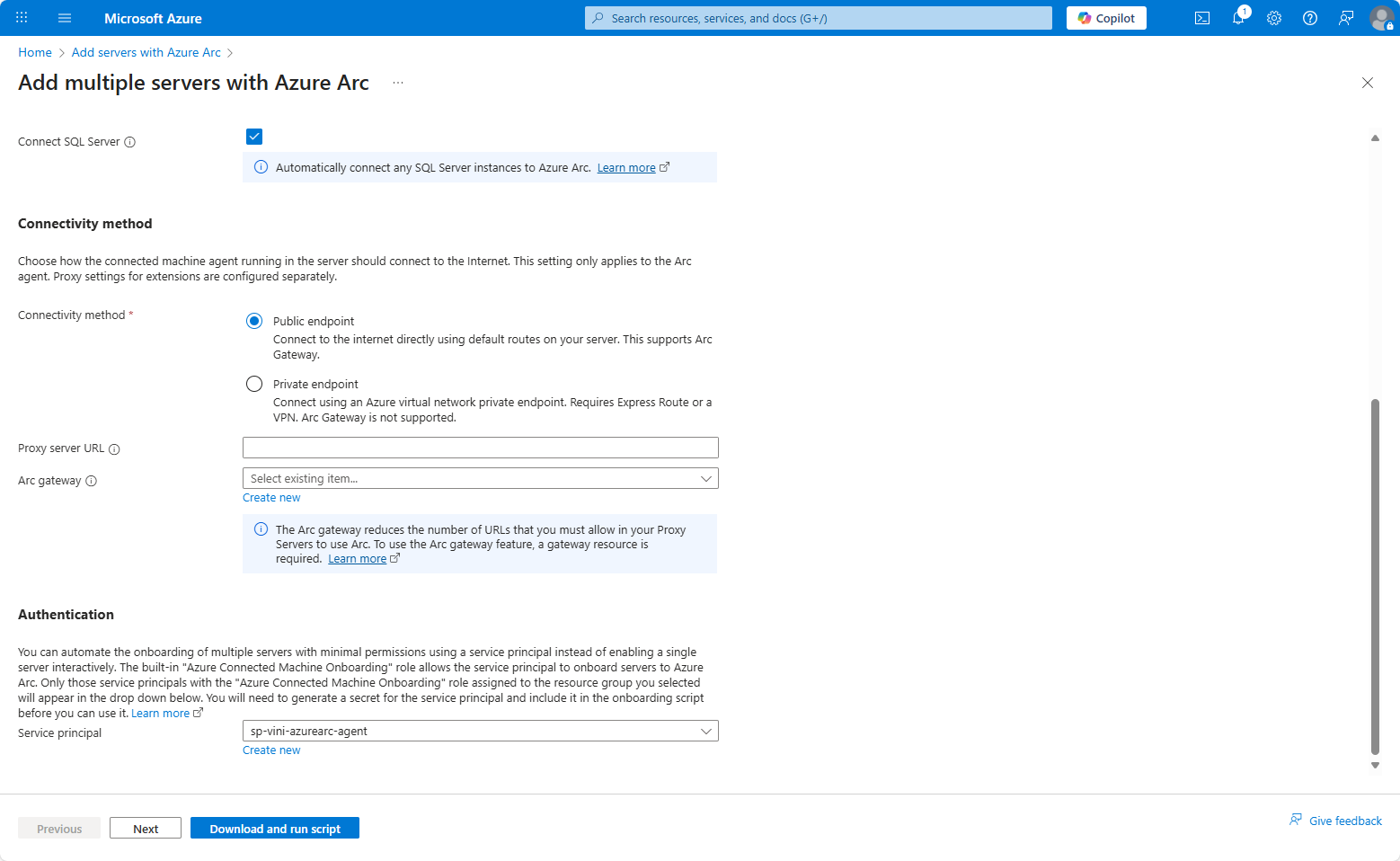Uncheck the Connect SQL Server checkbox
The width and height of the screenshot is (1400, 861).
[x=254, y=137]
